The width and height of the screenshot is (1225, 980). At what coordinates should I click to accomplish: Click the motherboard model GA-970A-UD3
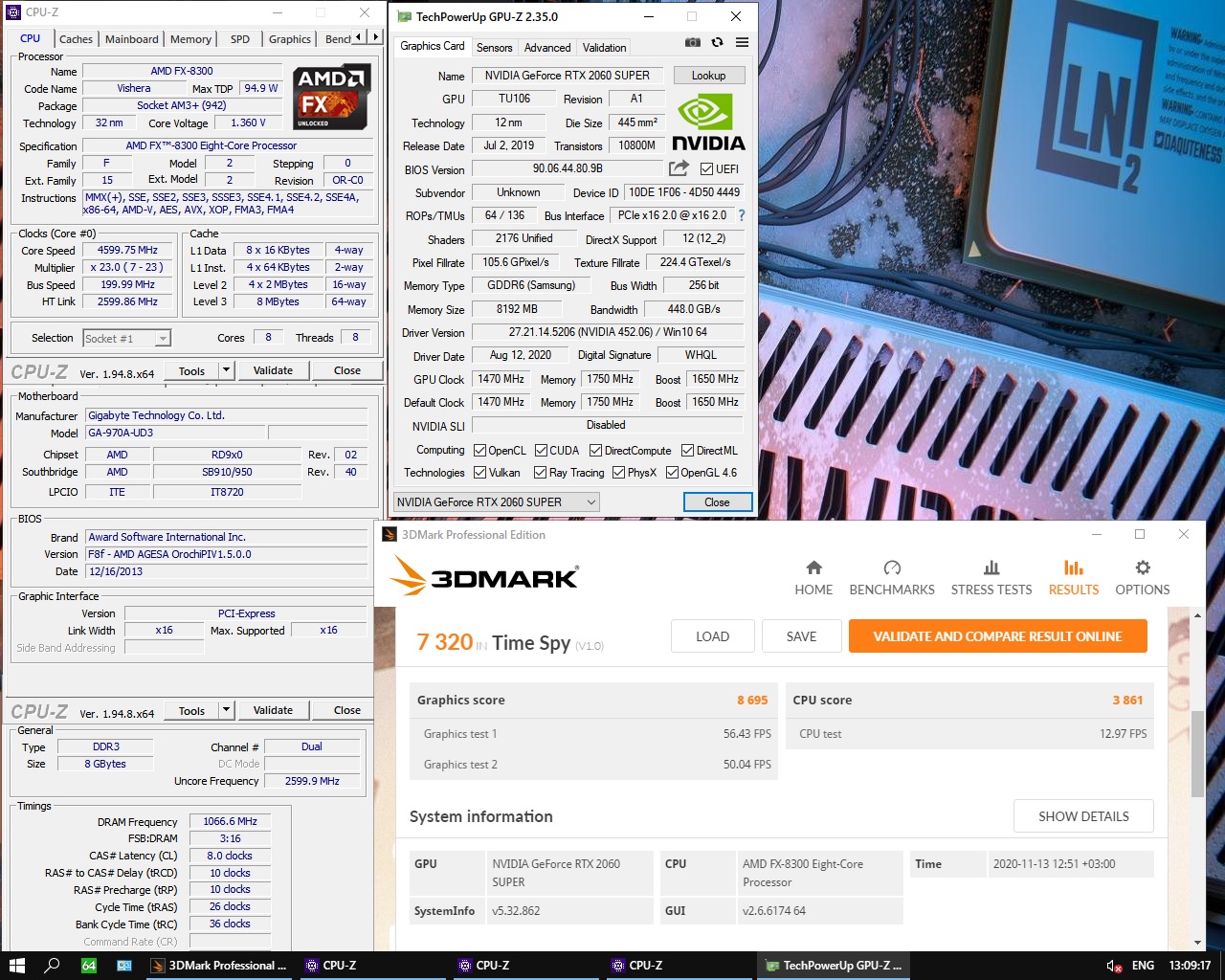tap(174, 433)
